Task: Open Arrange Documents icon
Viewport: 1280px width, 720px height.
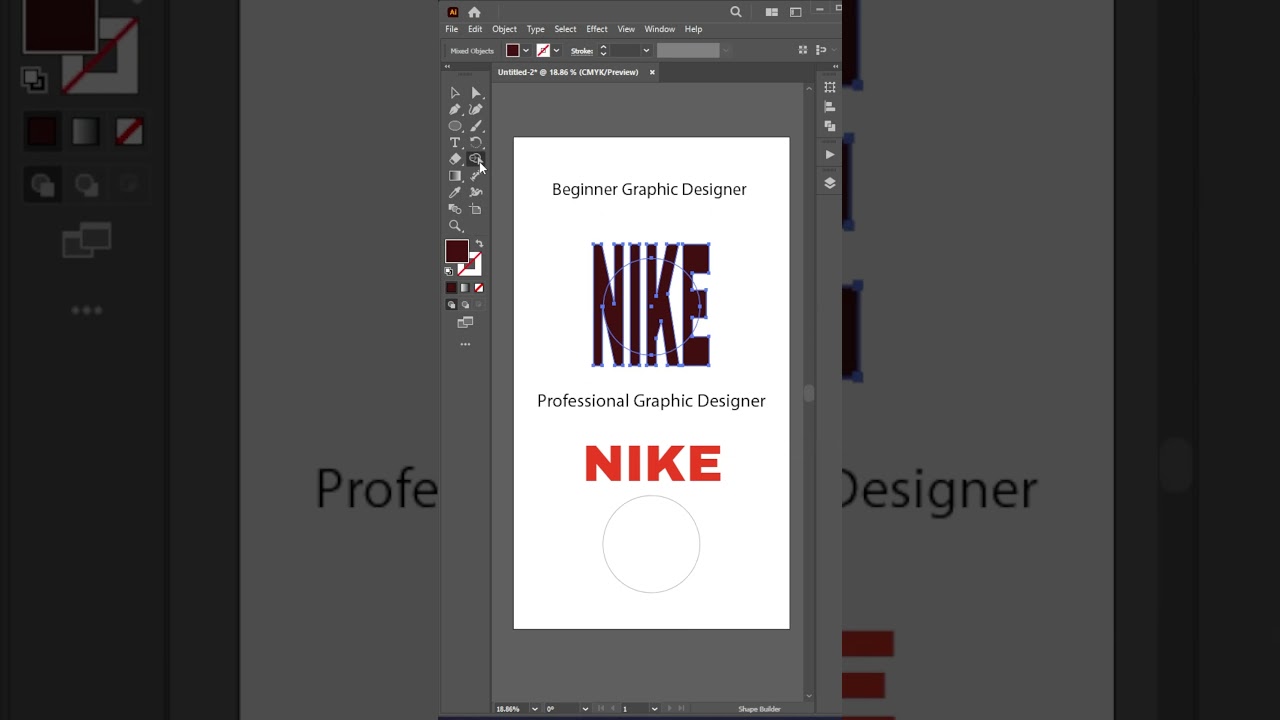Action: point(772,12)
